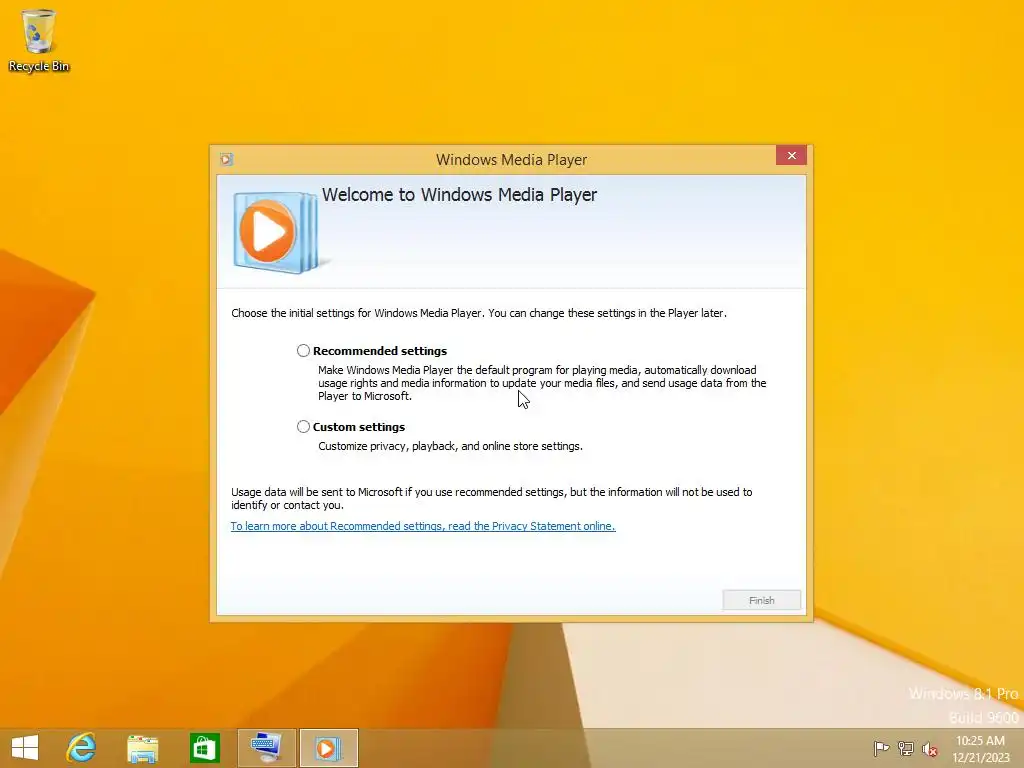Viewport: 1024px width, 768px height.
Task: Click the 'Usage data will be sent' notice
Action: [492, 498]
